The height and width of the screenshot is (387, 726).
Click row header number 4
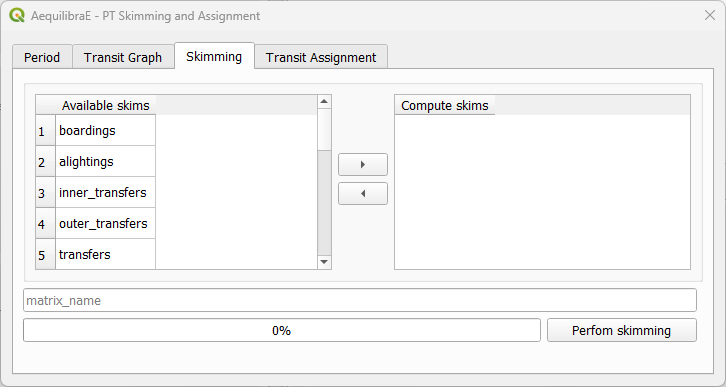pyautogui.click(x=45, y=224)
